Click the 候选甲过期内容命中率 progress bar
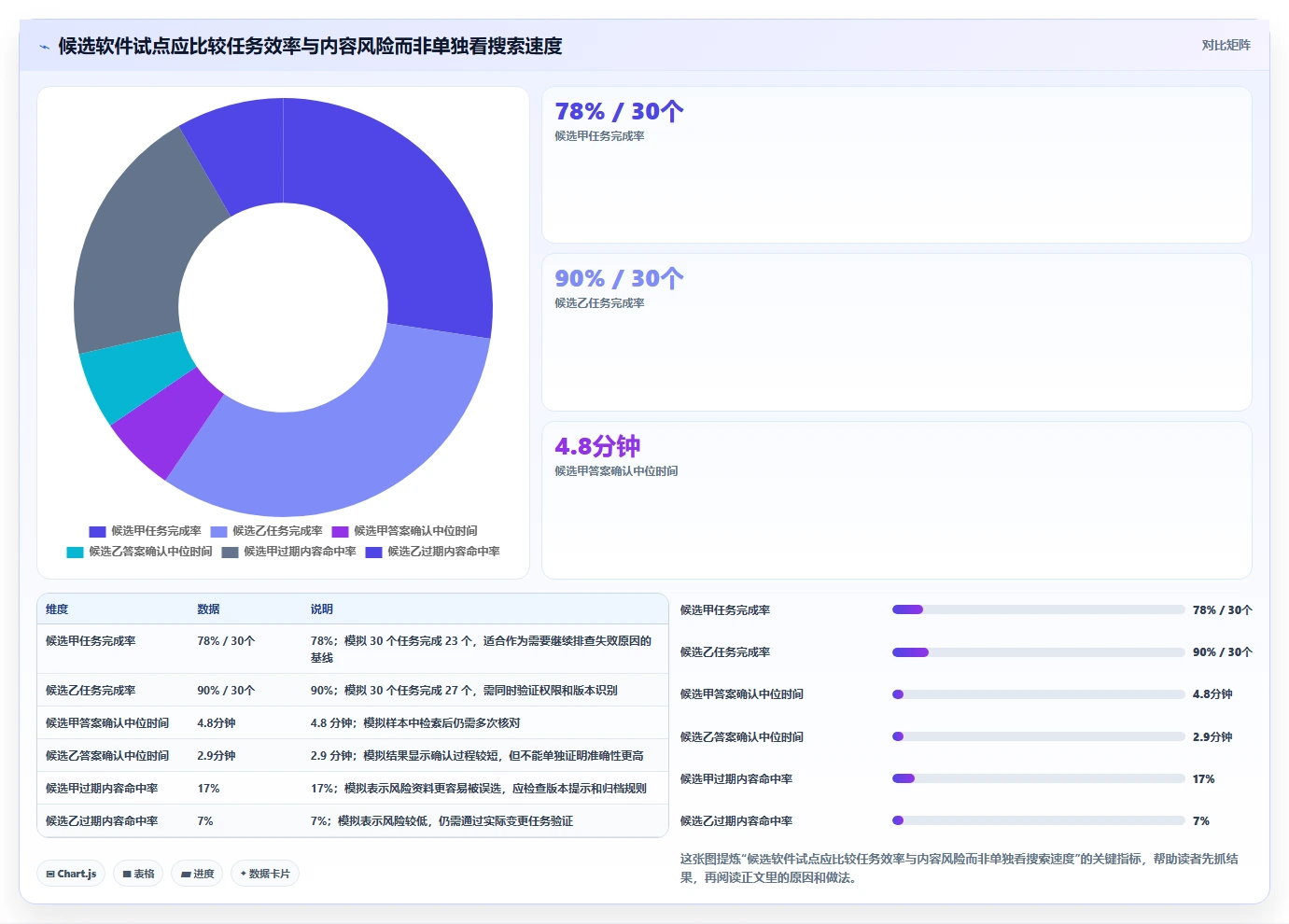This screenshot has width=1289, height=924. click(x=1038, y=778)
